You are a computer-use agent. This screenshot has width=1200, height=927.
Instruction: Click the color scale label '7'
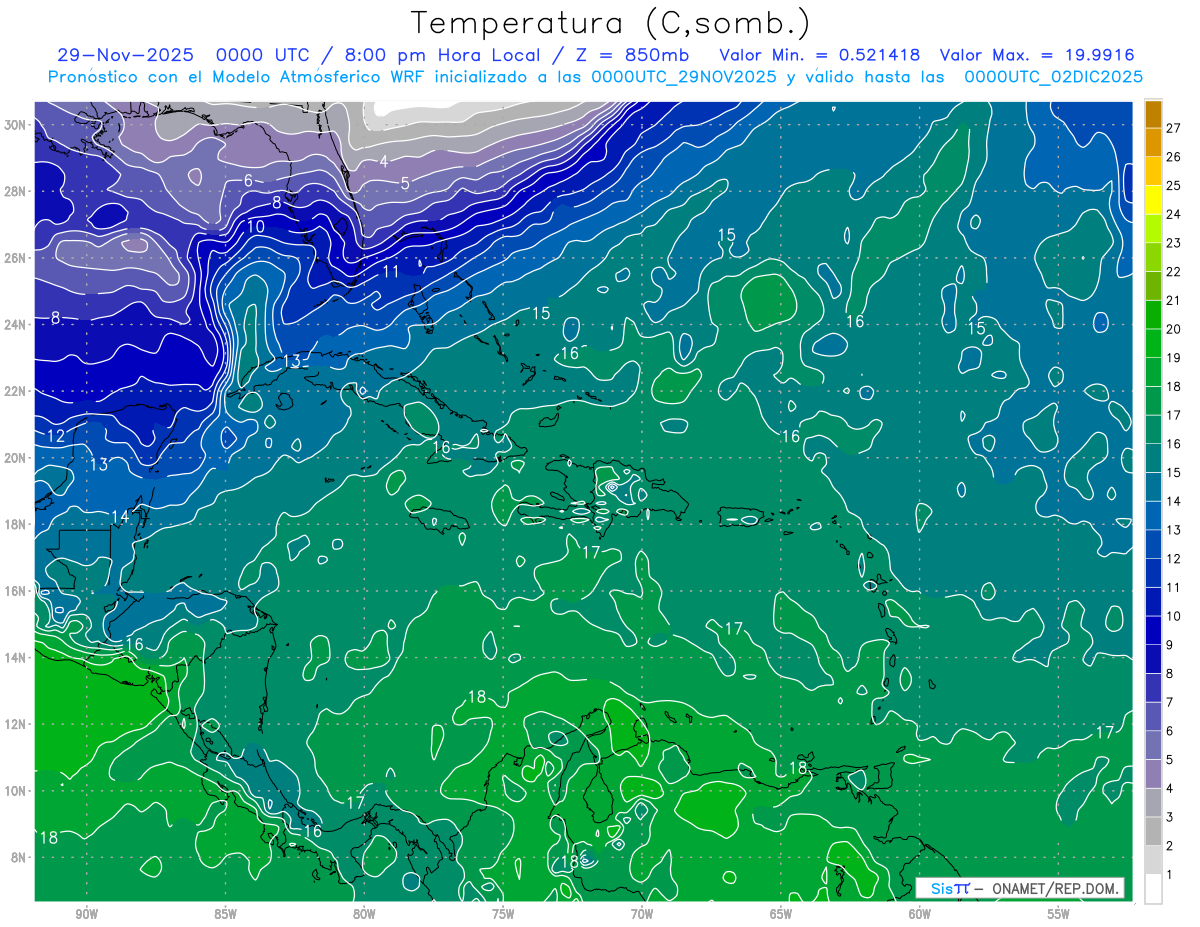tap(1171, 702)
